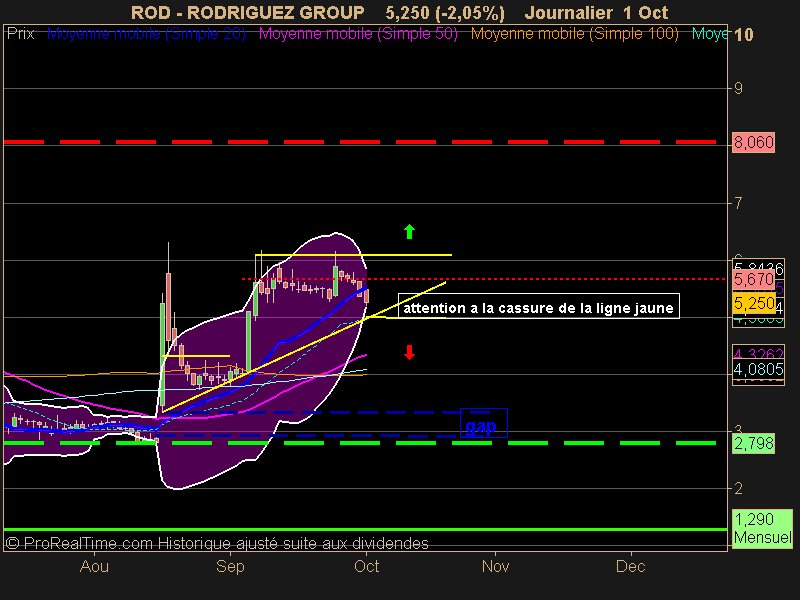This screenshot has width=800, height=600.
Task: Click the 4,0805 moving average value
Action: point(758,369)
